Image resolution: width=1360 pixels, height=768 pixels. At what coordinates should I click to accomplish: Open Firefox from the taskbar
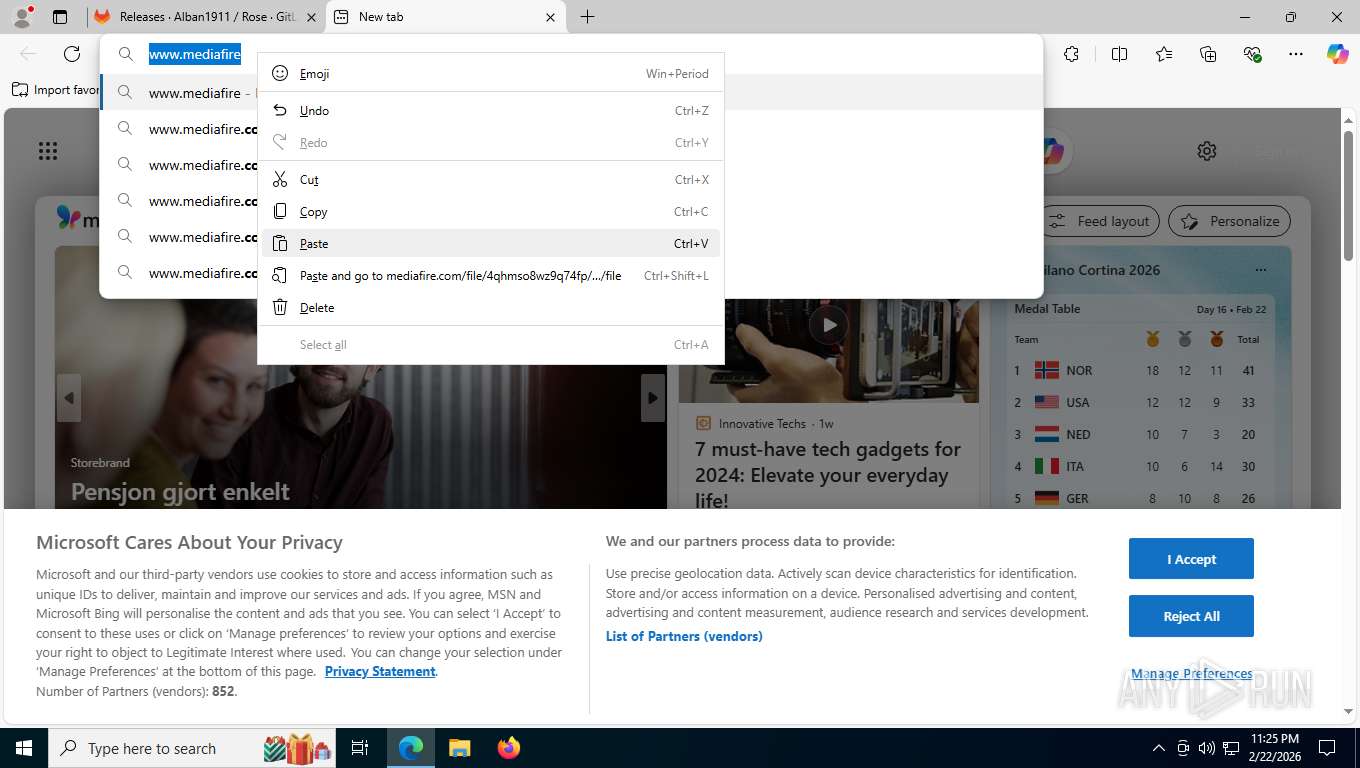508,748
